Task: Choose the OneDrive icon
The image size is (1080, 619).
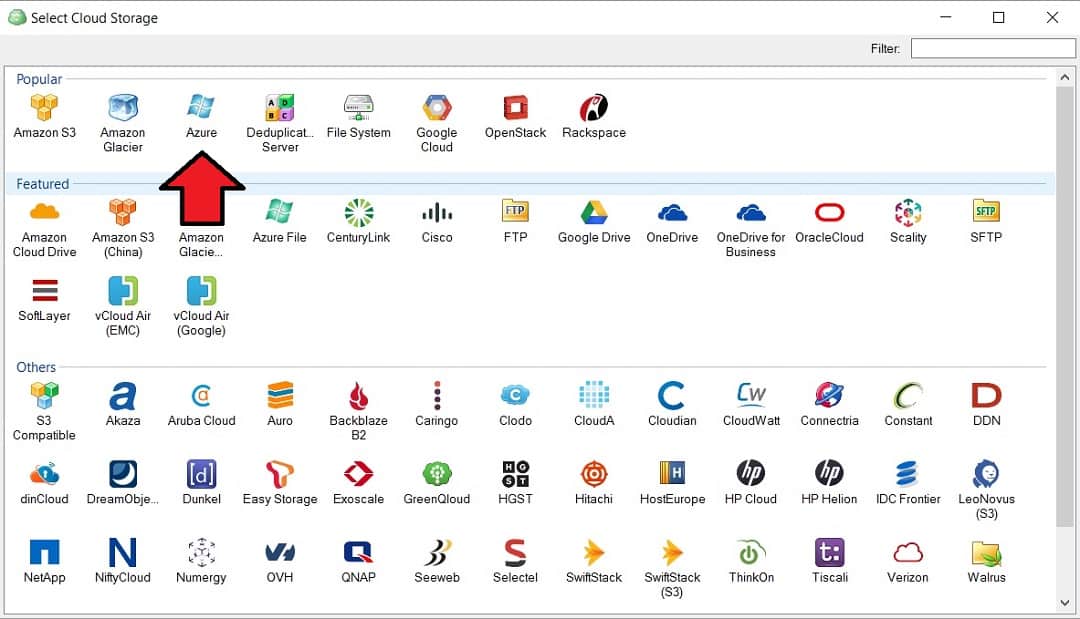Action: coord(672,212)
